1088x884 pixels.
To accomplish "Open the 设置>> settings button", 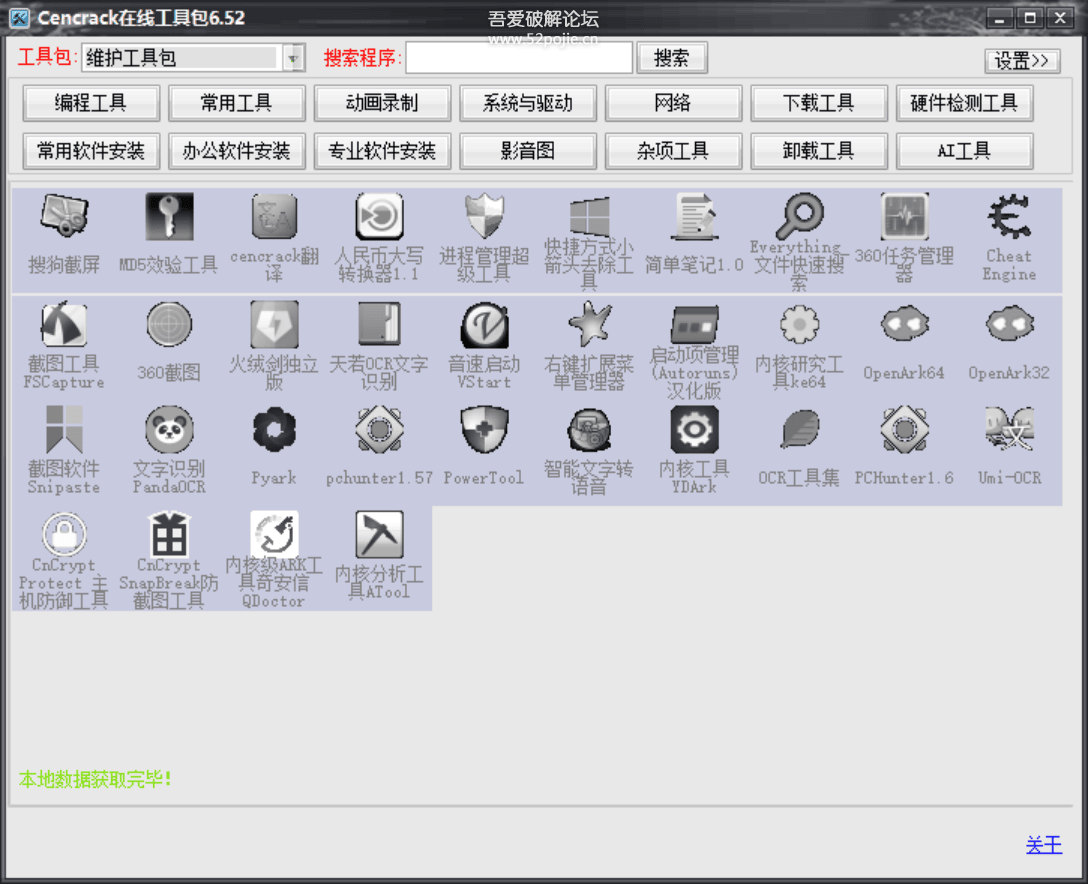I will coord(1021,60).
